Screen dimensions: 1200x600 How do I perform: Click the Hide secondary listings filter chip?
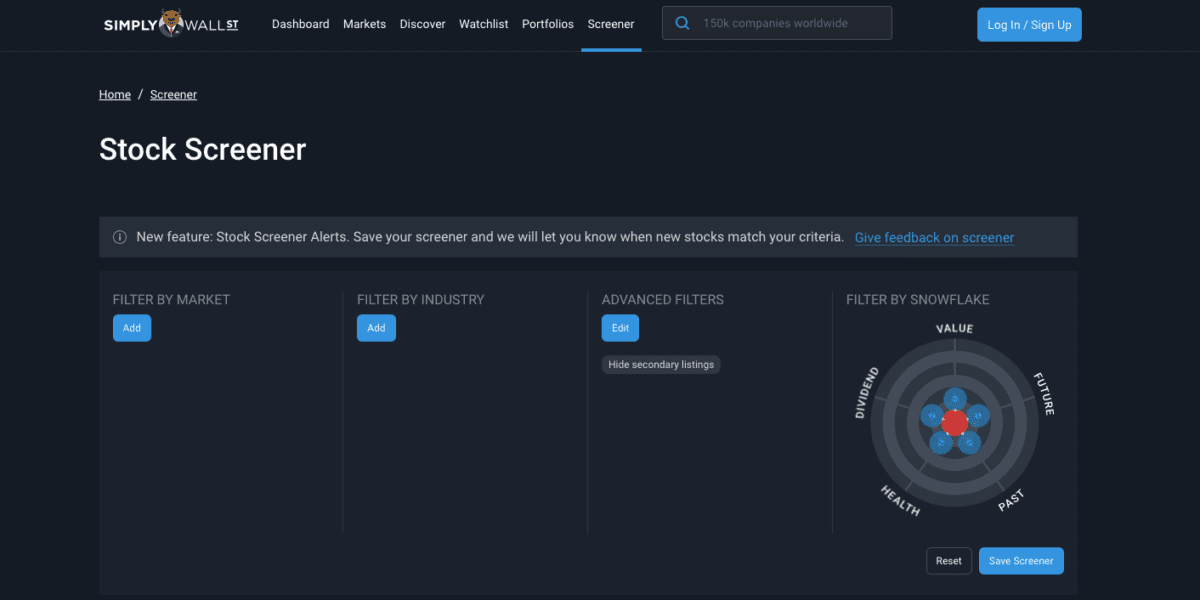(x=661, y=365)
